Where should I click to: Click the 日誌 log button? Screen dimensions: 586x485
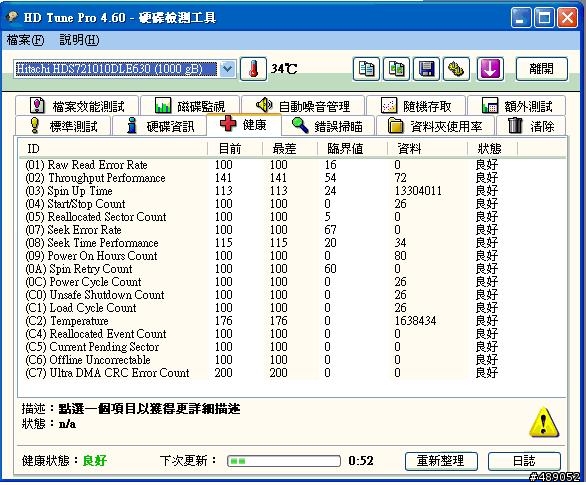524,461
